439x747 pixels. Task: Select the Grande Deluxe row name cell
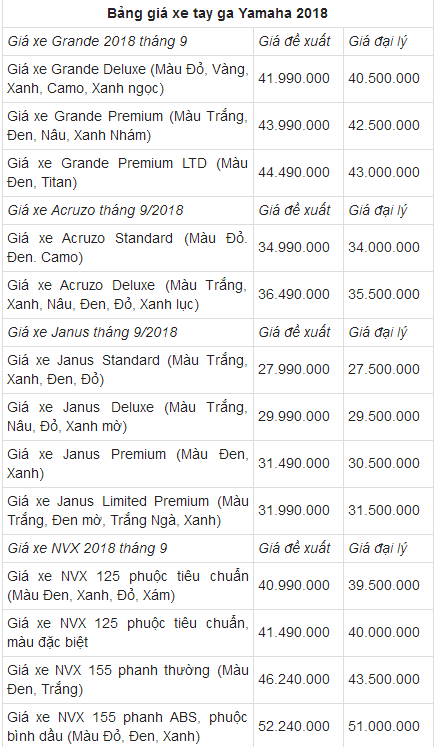tap(128, 79)
